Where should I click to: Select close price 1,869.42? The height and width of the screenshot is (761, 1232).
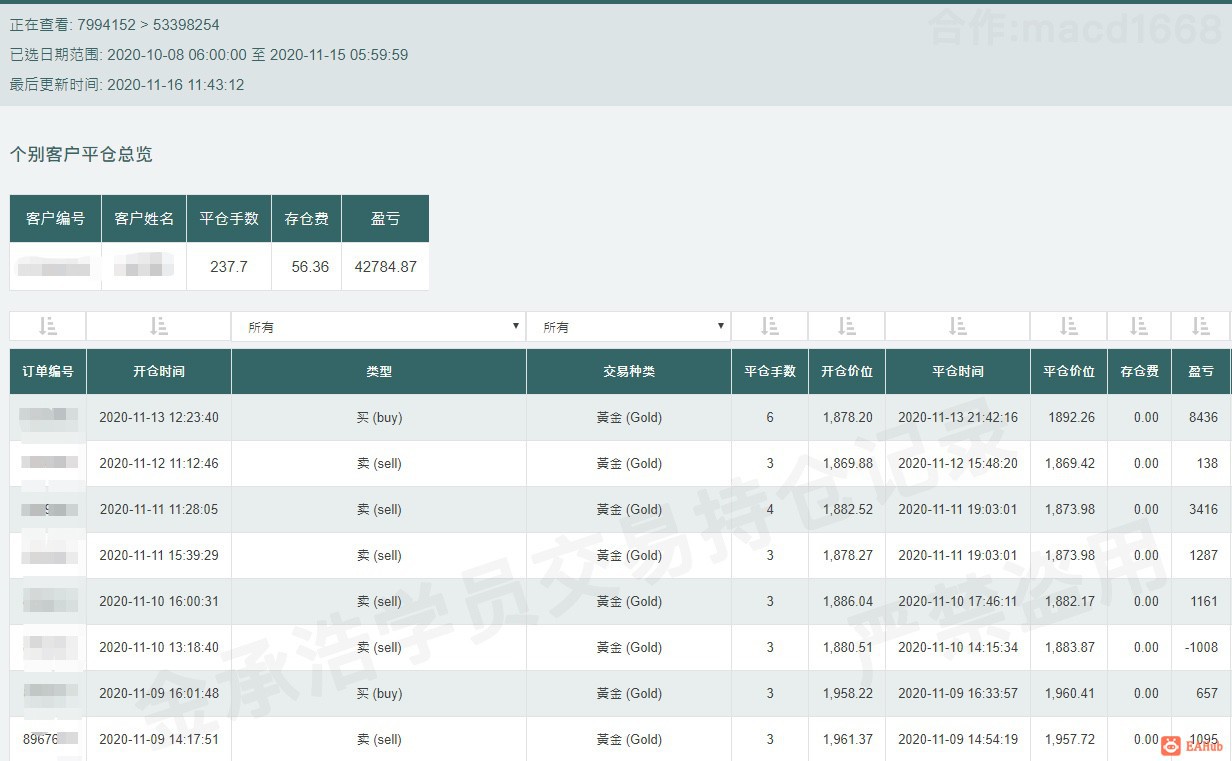click(x=1069, y=463)
